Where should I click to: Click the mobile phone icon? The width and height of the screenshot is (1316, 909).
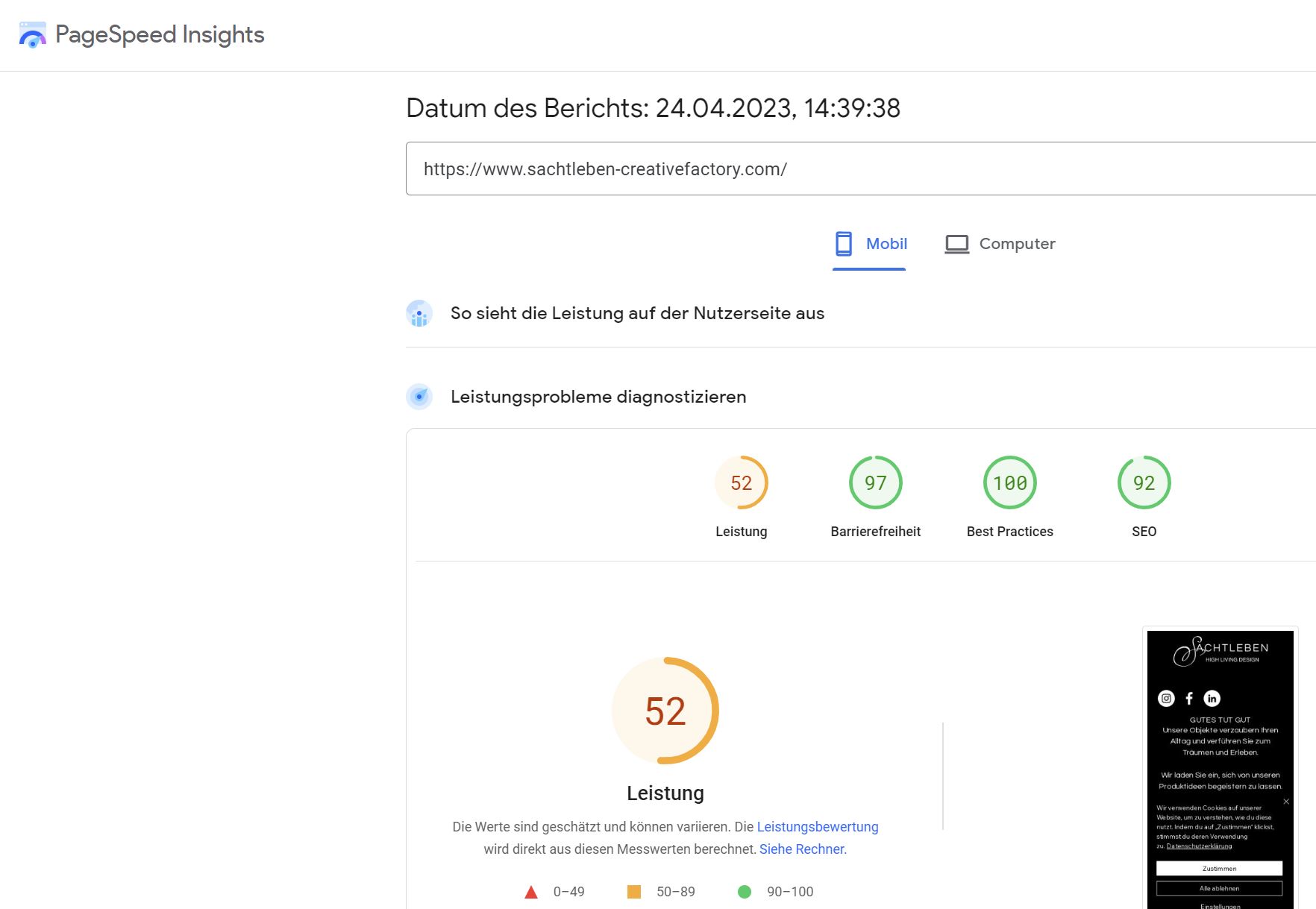(844, 244)
